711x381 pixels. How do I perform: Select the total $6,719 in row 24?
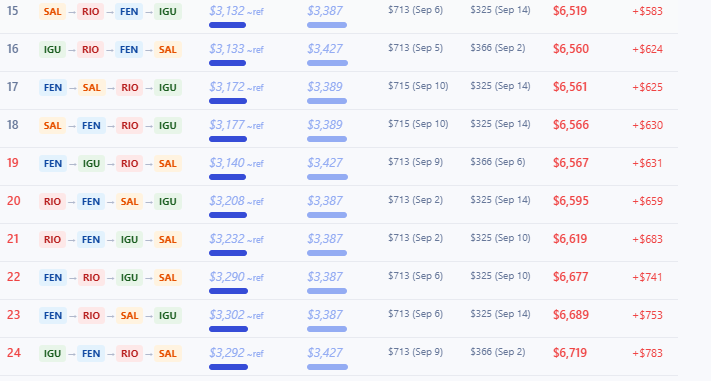(570, 353)
